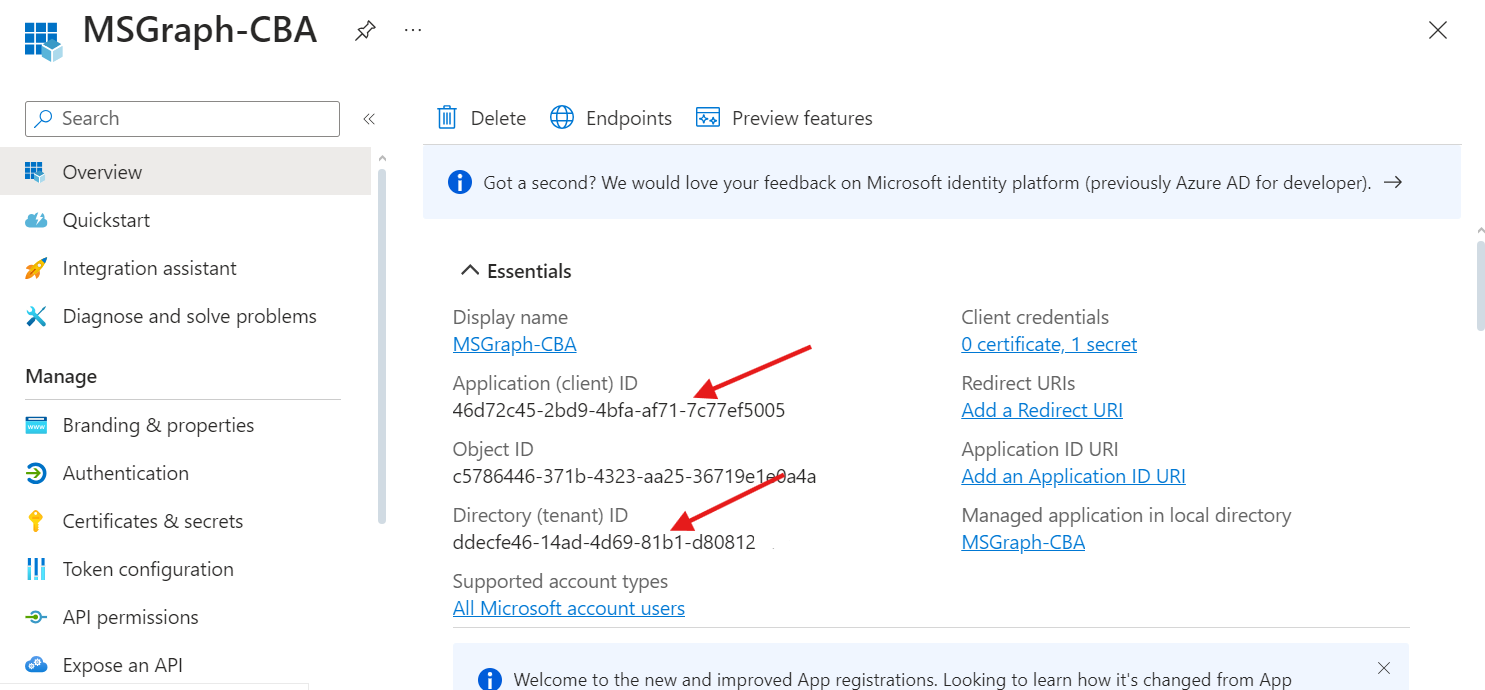Collapse the Essentials section
The image size is (1485, 690).
point(470,269)
